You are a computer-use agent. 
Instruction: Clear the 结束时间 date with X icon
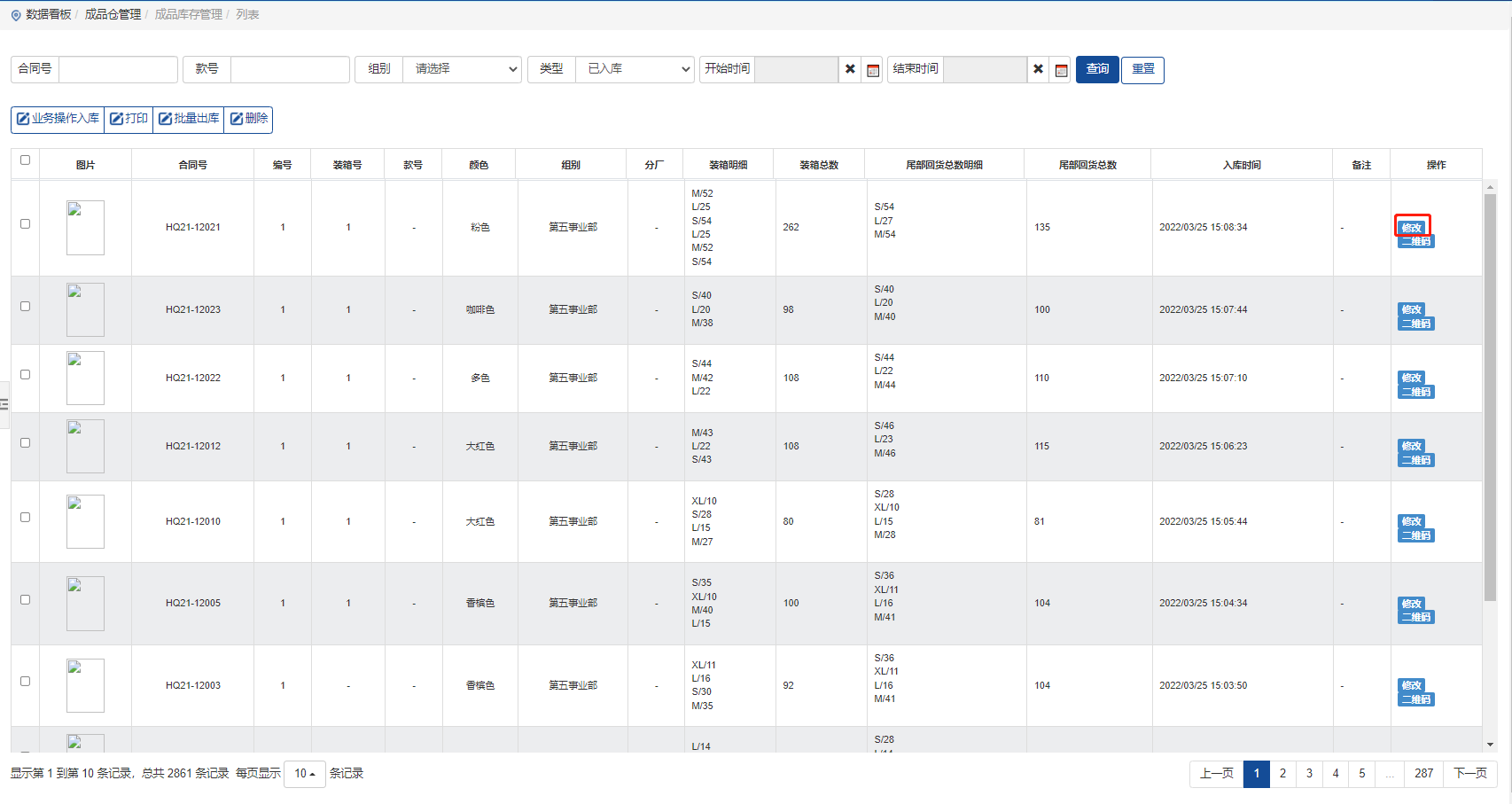1038,69
